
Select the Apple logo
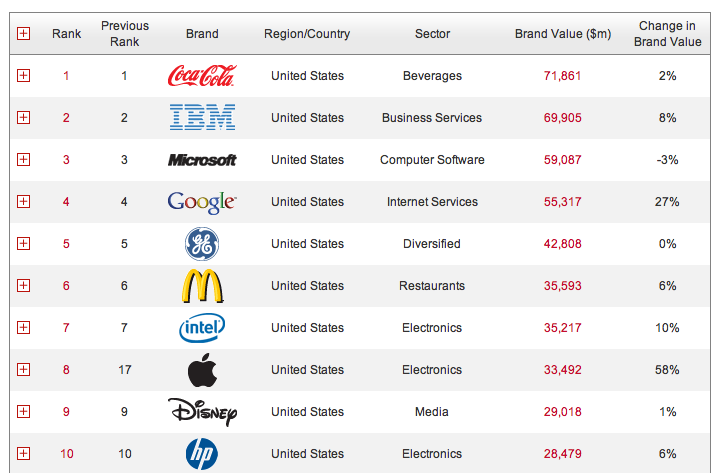(202, 370)
